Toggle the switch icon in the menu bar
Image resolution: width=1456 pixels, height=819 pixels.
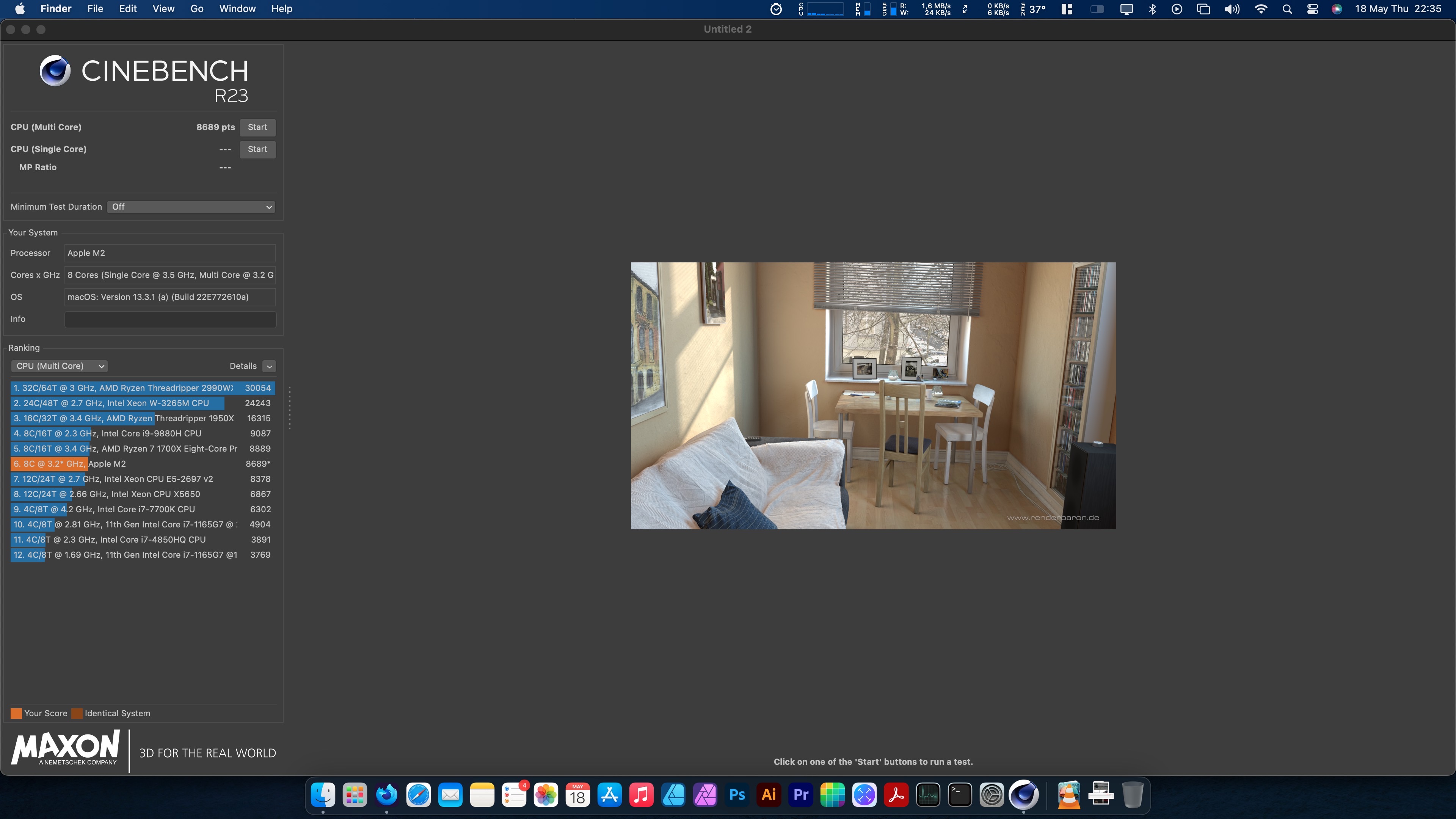coord(1097,9)
